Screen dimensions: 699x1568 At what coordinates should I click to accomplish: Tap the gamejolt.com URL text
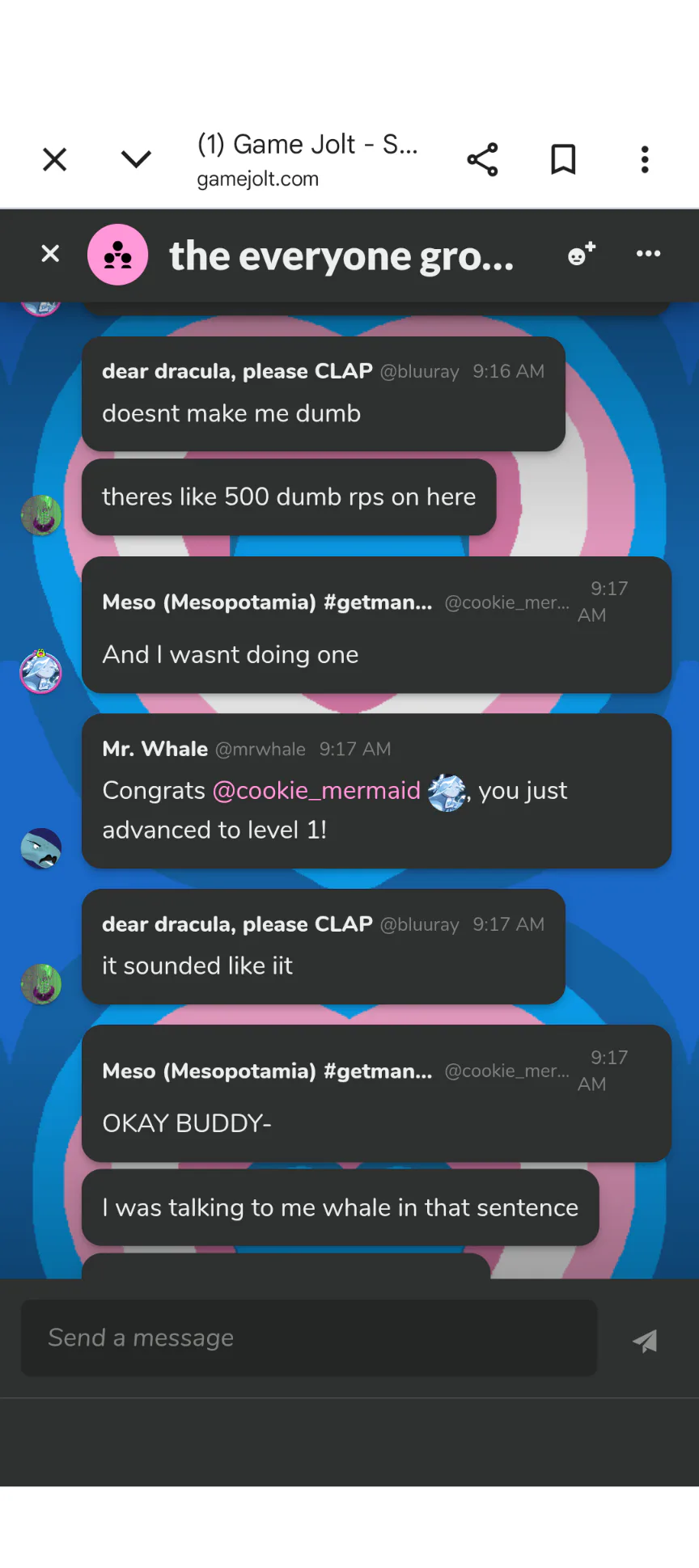(x=258, y=179)
